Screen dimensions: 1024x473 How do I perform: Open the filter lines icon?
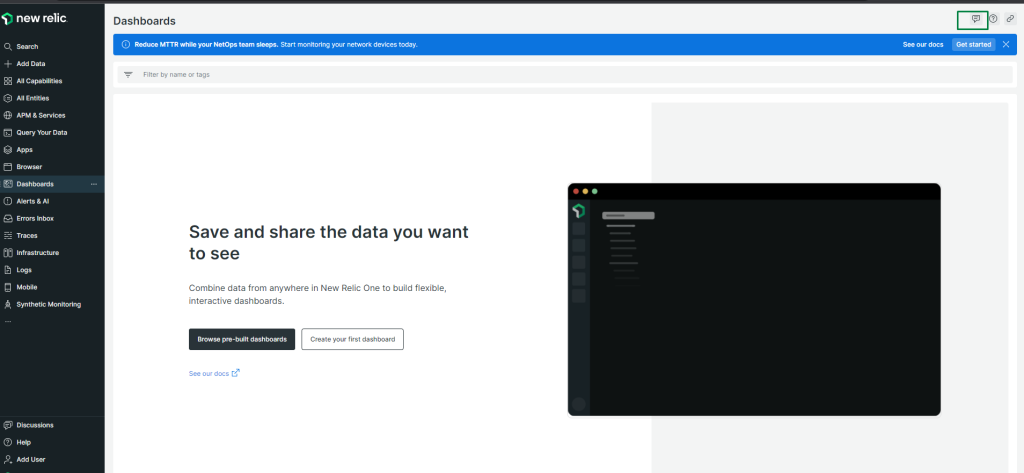(128, 75)
